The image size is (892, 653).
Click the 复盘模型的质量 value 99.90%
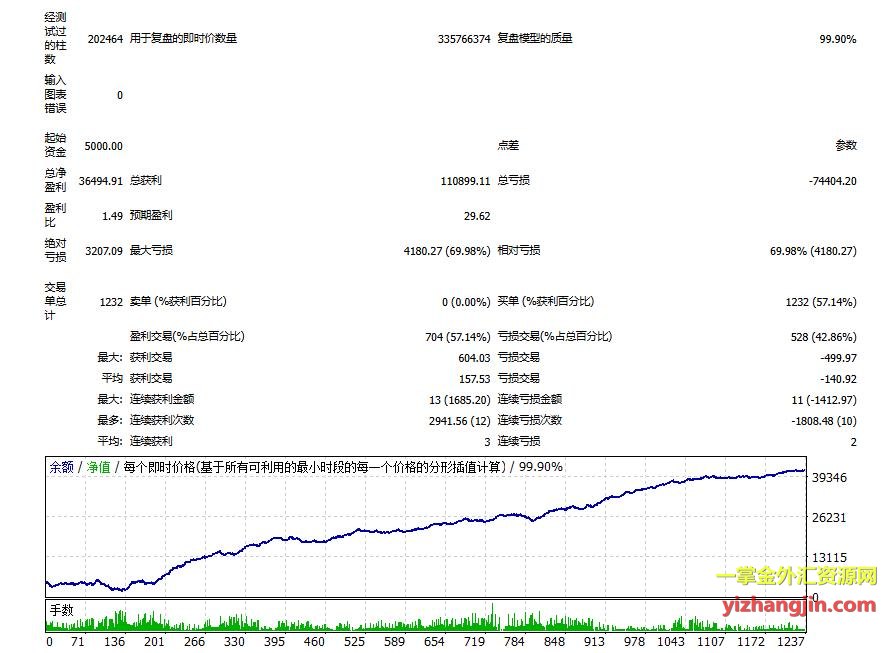click(837, 39)
